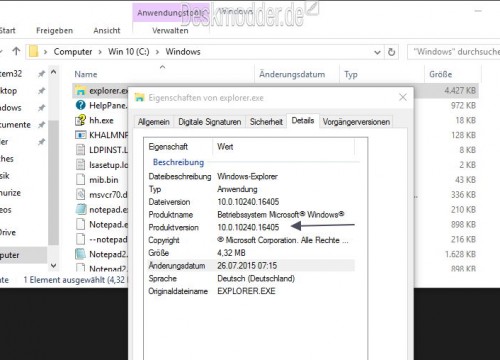Click the 1.628 KB file size cell
Image resolution: width=500 pixels, height=360 pixels.
pos(460,254)
